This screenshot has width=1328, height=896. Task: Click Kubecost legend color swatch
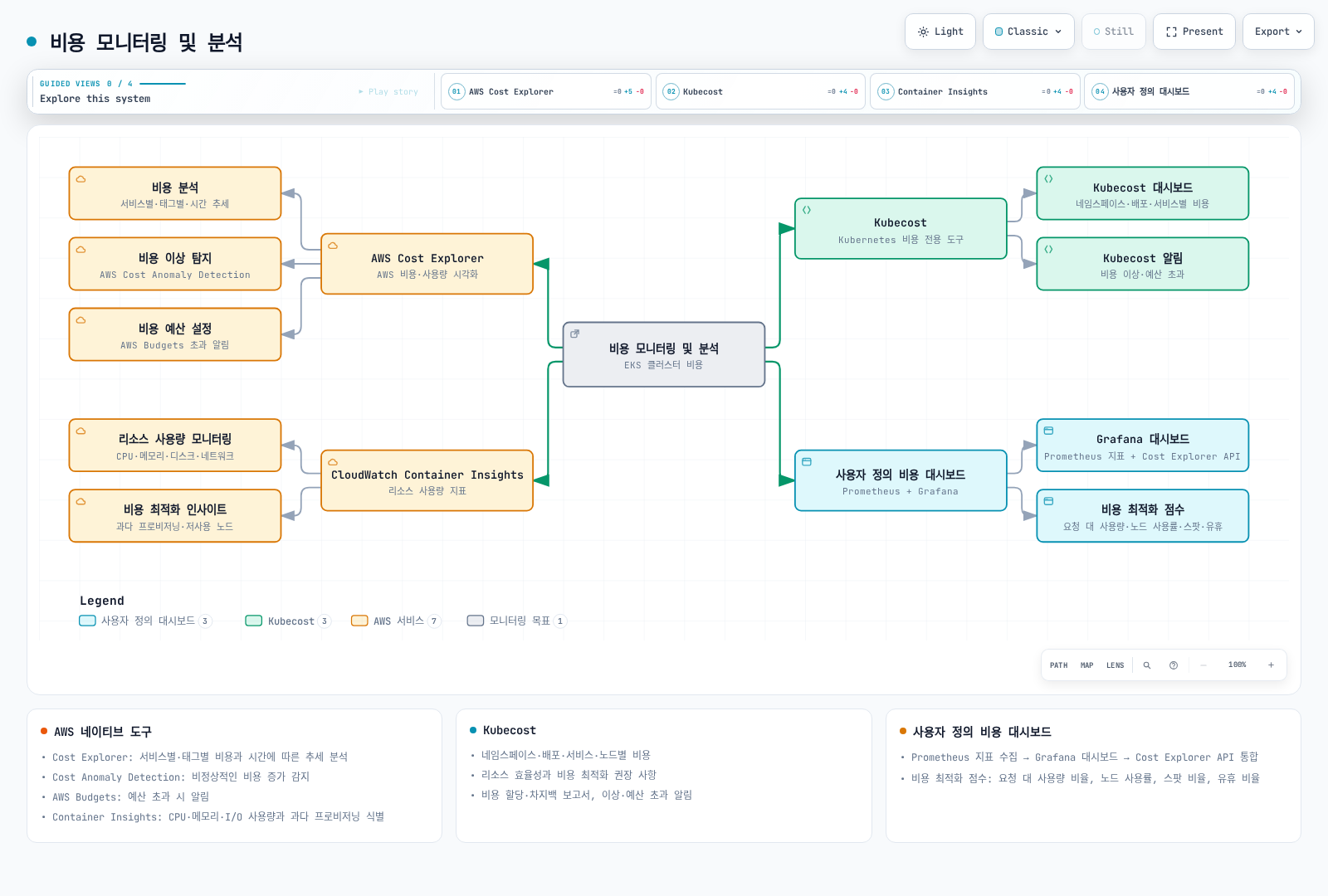coord(254,621)
